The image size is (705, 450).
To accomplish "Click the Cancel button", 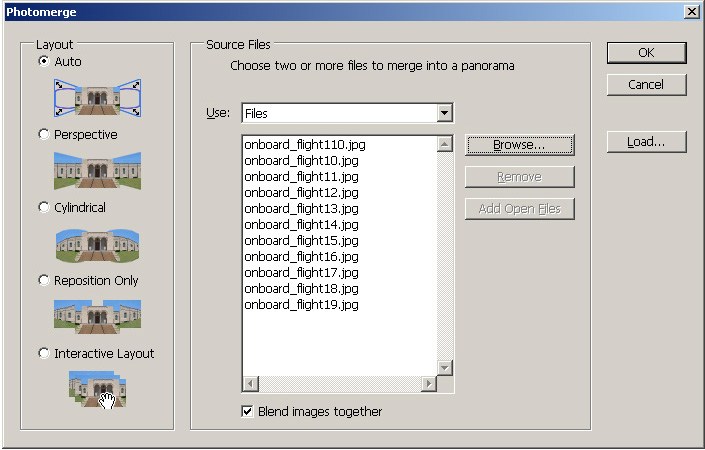I will point(646,85).
